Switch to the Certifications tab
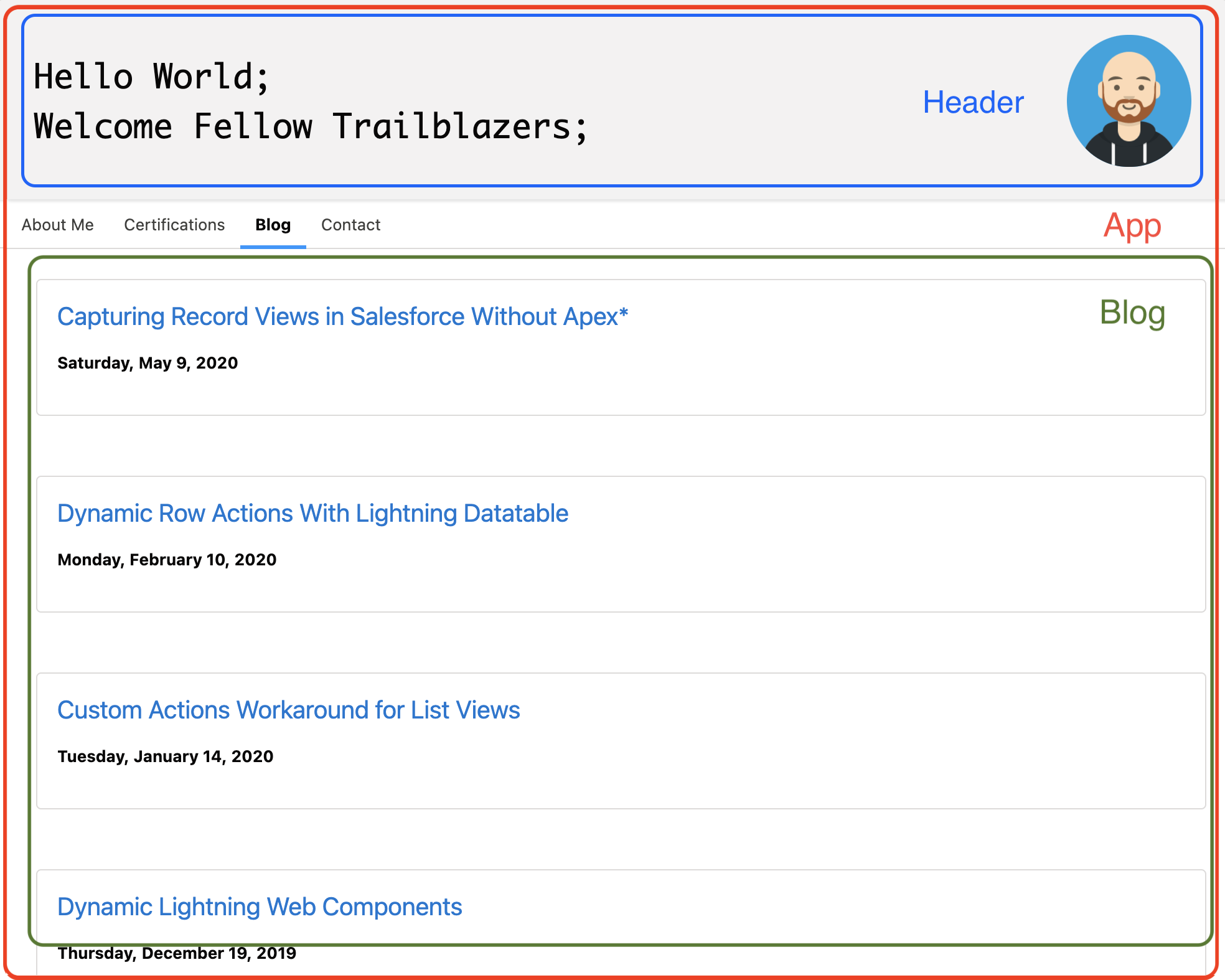Screen dimensions: 1225x980 click(174, 225)
